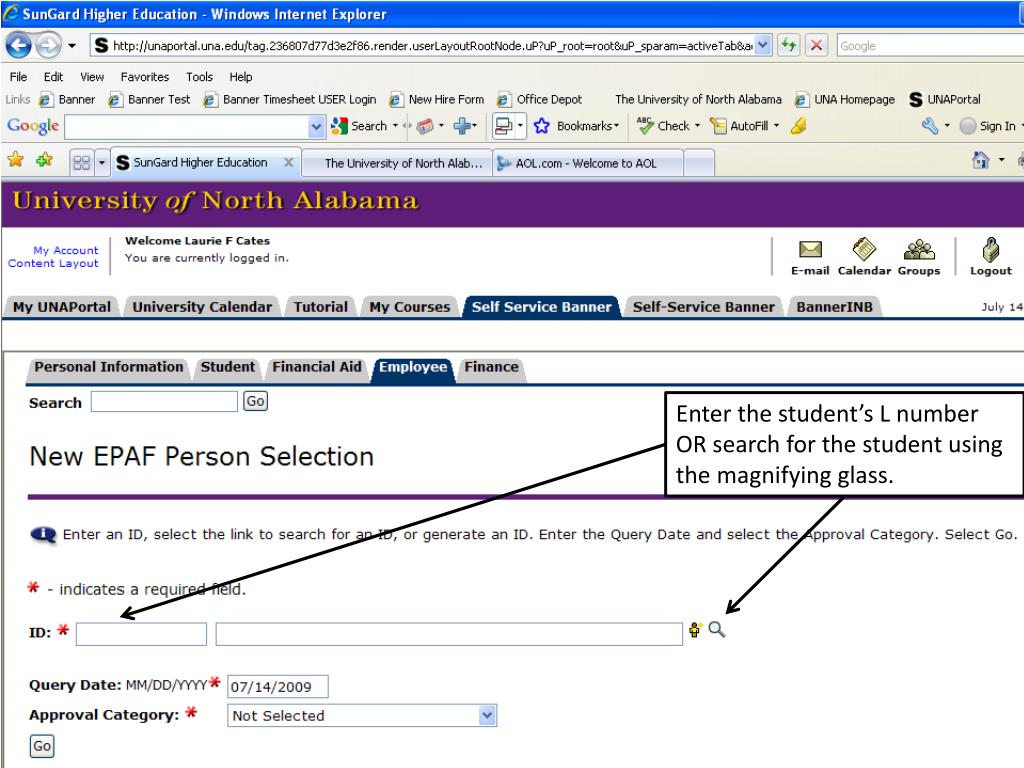Open the Tools menu

[x=199, y=76]
